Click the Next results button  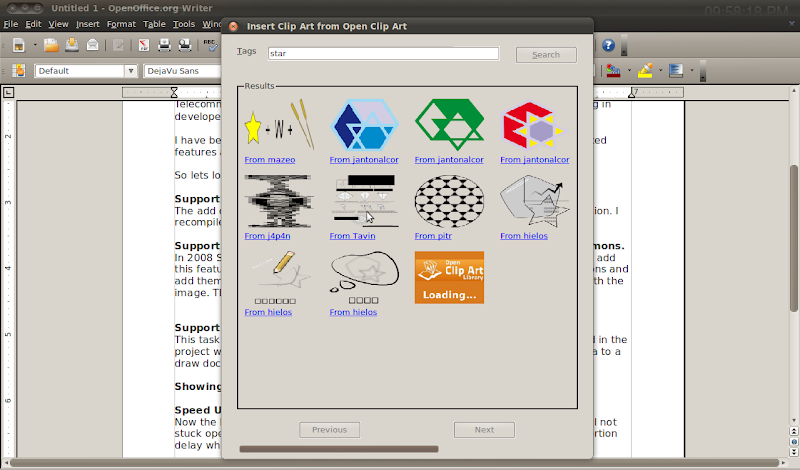tap(484, 430)
